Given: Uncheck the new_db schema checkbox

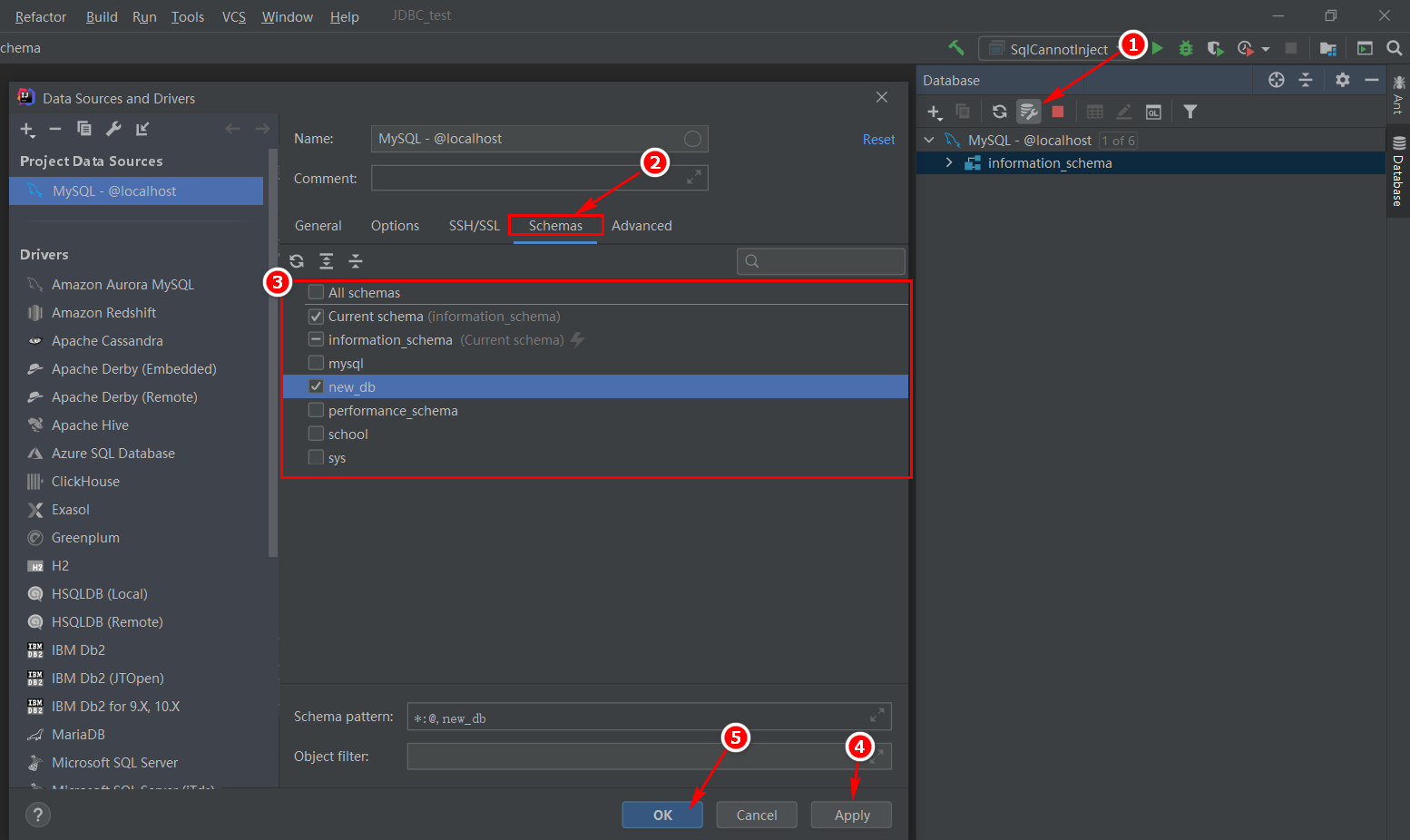Looking at the screenshot, I should point(316,386).
